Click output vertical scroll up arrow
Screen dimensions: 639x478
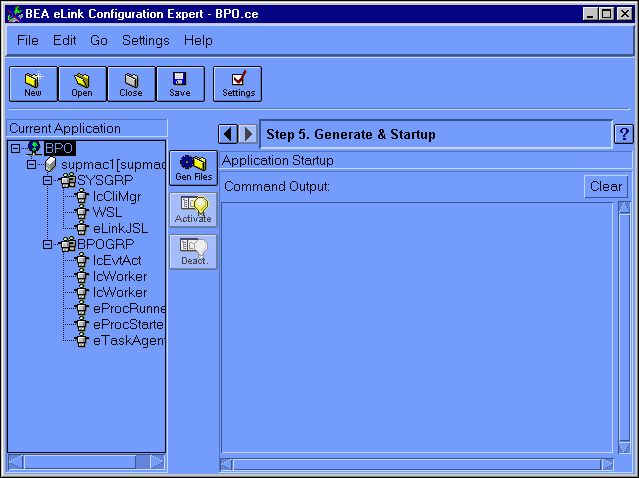click(624, 208)
